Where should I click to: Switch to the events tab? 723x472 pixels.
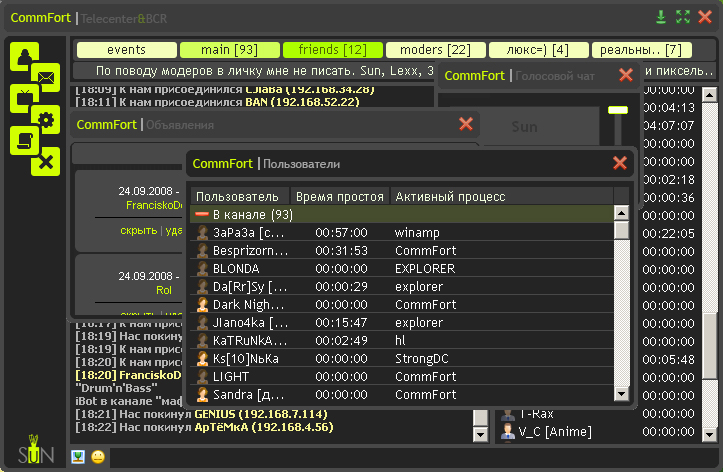127,50
